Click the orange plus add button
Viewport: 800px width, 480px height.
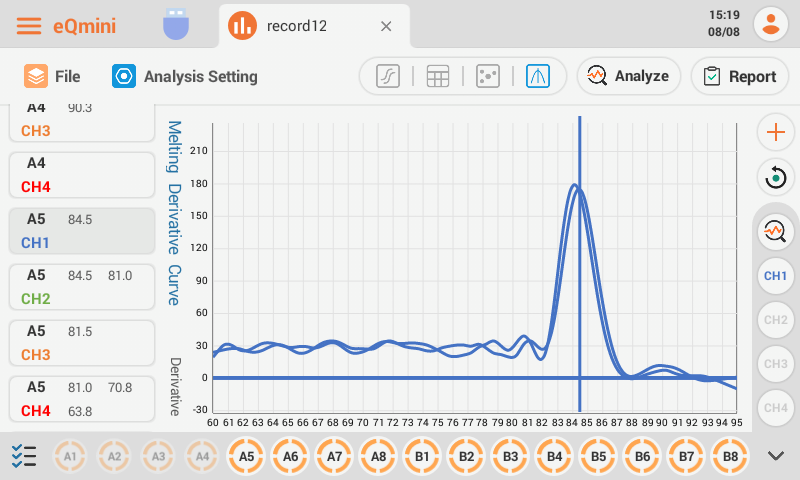point(775,132)
